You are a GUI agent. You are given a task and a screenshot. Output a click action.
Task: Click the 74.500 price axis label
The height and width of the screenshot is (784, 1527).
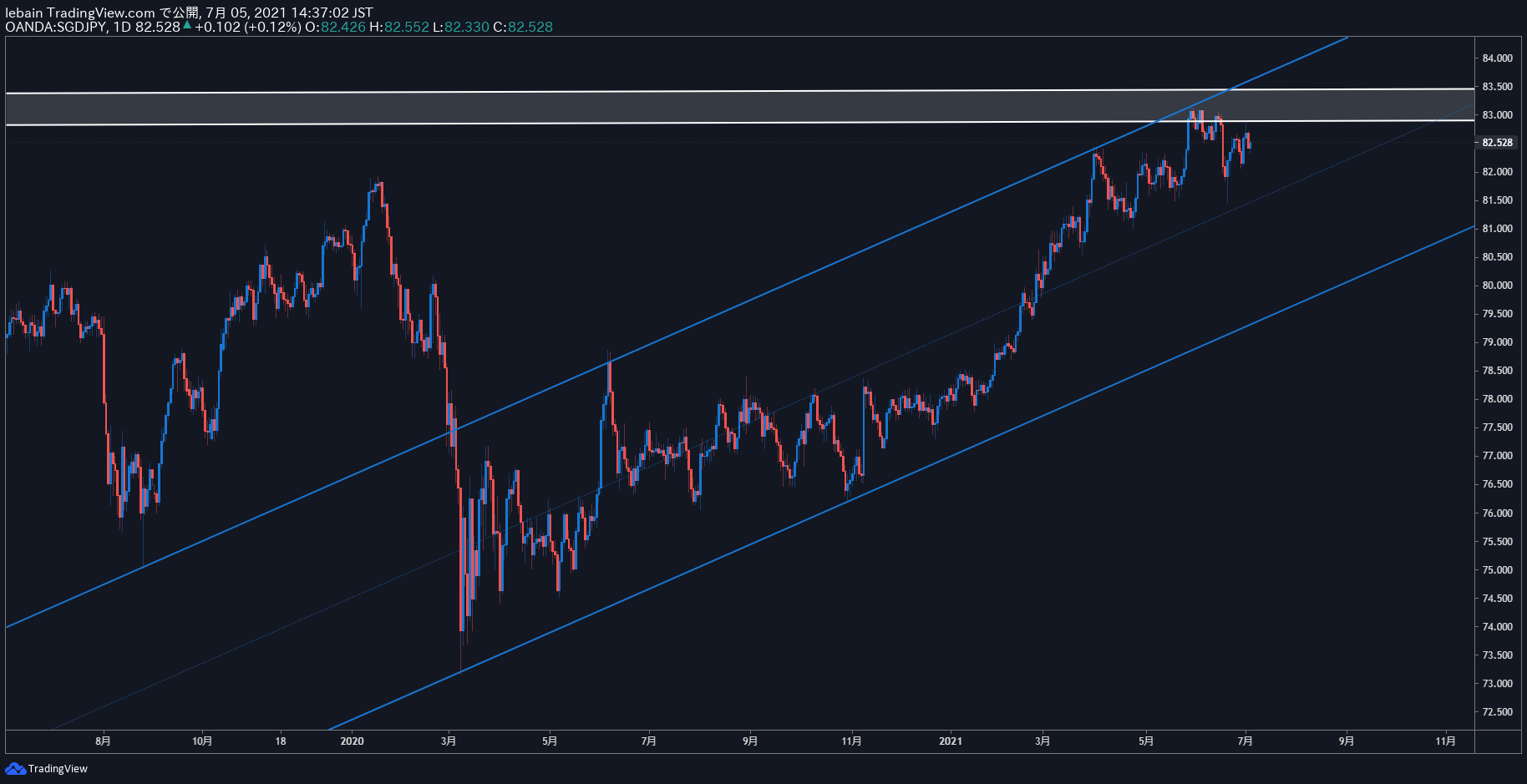tap(1498, 599)
